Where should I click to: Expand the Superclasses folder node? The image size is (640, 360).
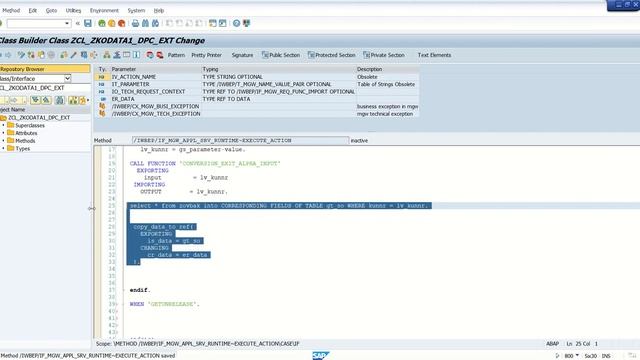point(4,125)
